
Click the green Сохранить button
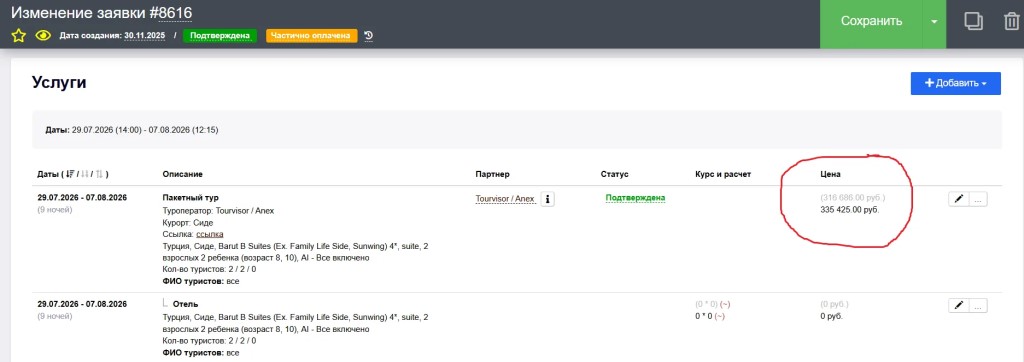coord(871,21)
